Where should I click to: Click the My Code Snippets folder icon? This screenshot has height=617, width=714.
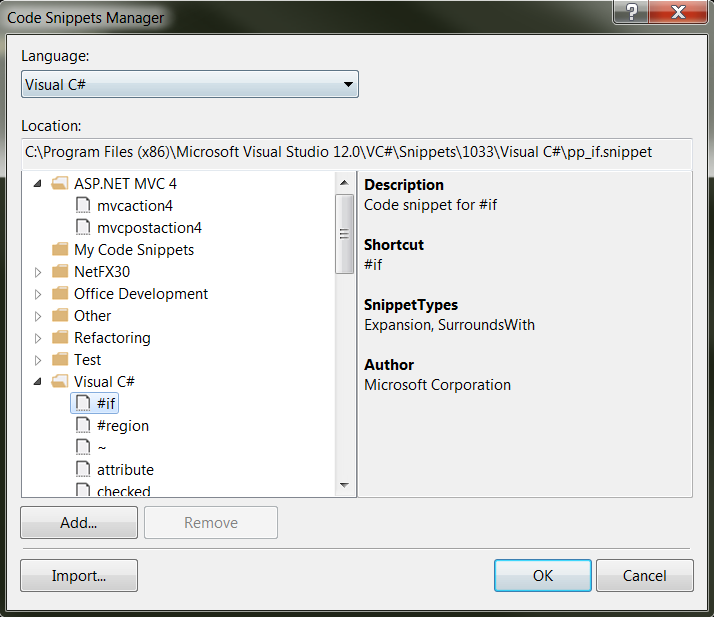60,250
